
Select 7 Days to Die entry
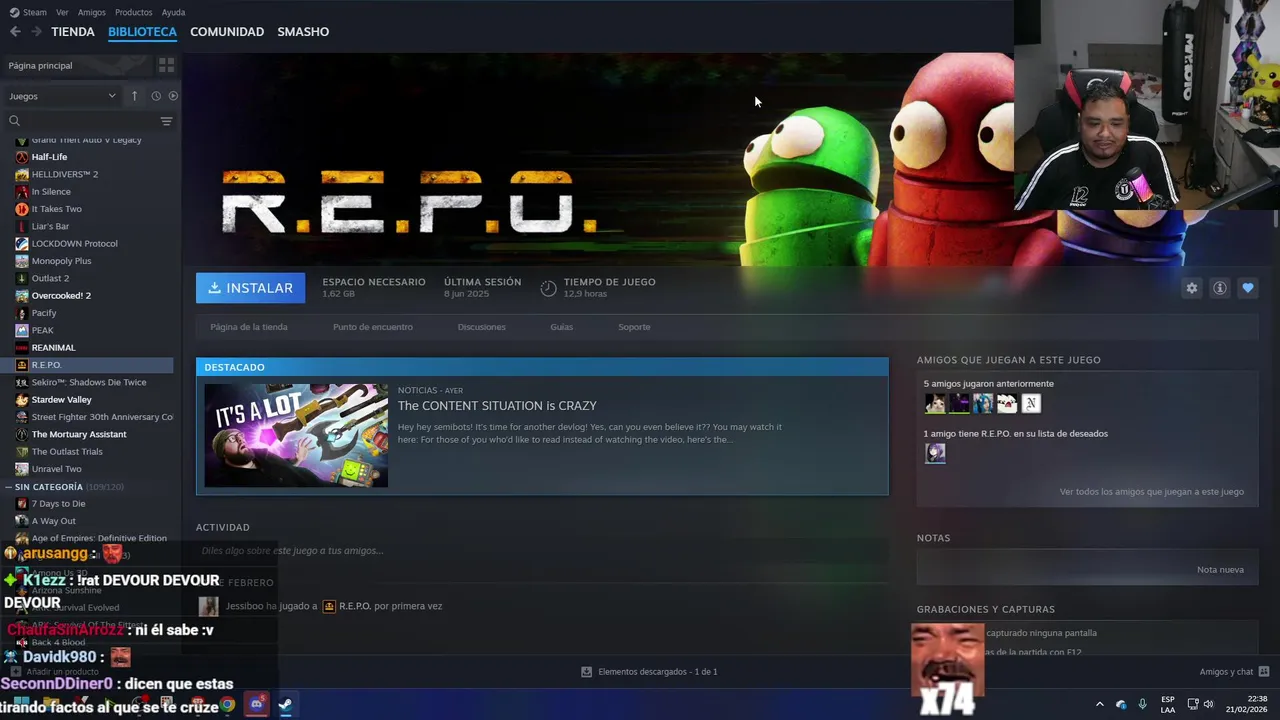58,504
